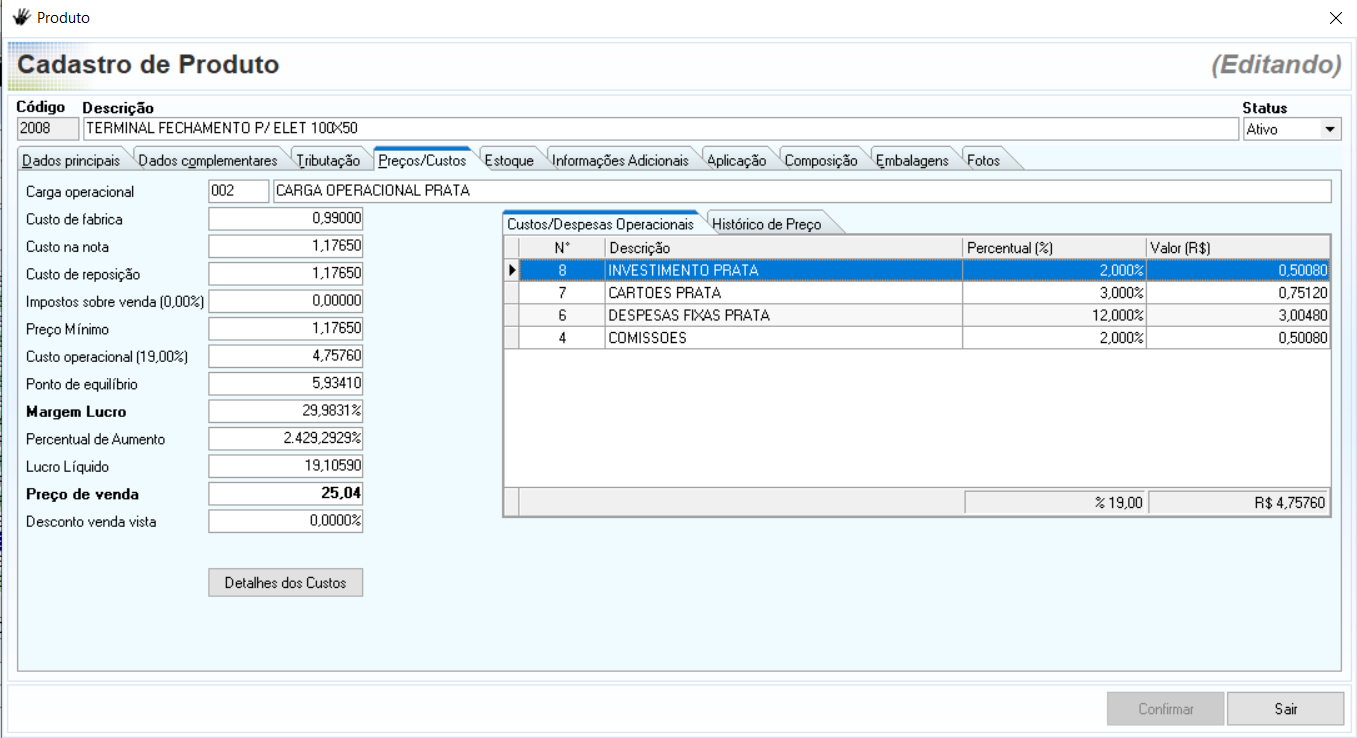
Task: Focus the Lucro Líquido field
Action: (x=286, y=466)
